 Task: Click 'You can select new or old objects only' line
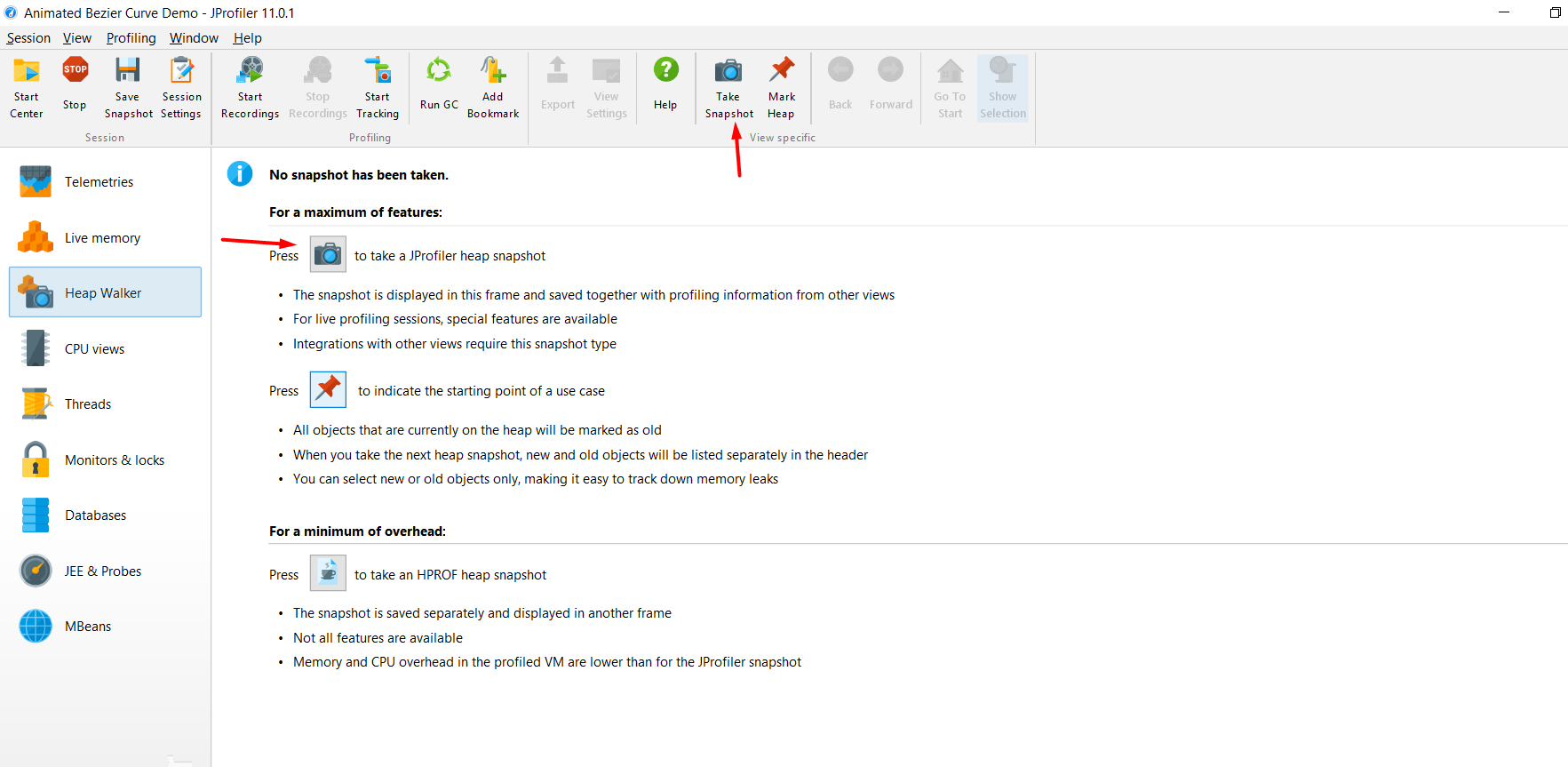click(536, 479)
